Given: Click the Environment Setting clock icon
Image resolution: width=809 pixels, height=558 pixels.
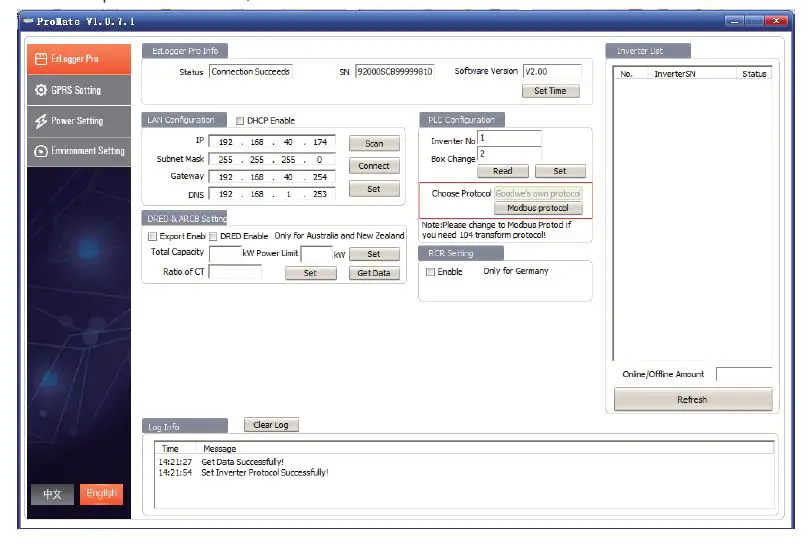Looking at the screenshot, I should (41, 151).
